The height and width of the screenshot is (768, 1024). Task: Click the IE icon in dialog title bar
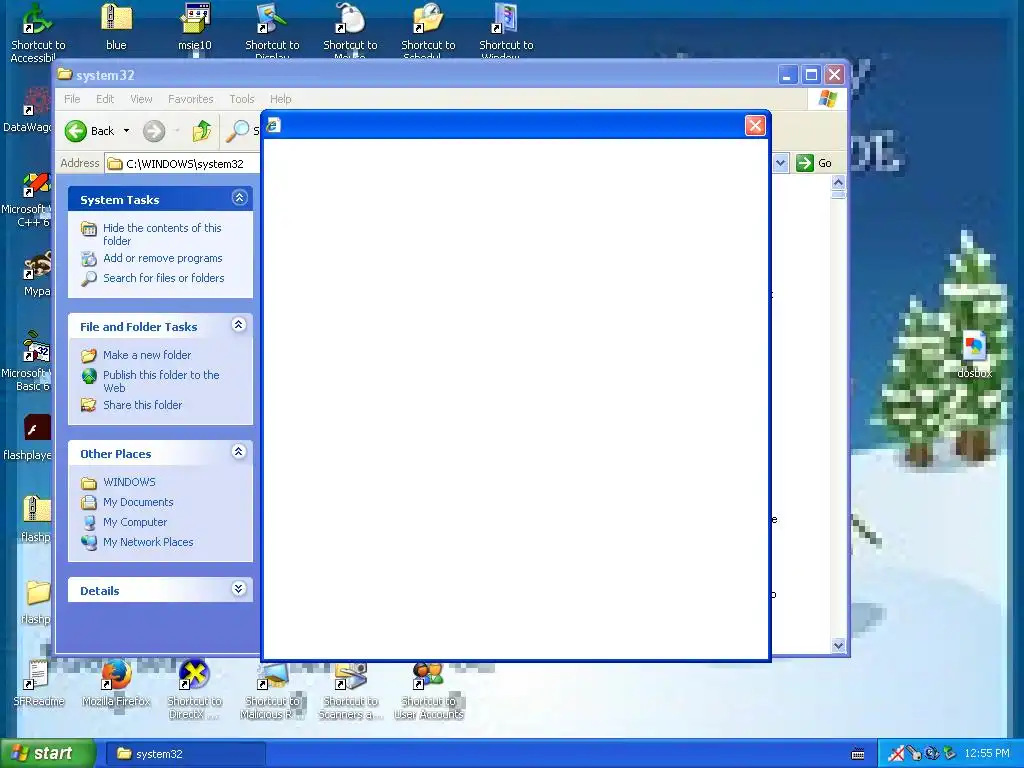[x=274, y=125]
